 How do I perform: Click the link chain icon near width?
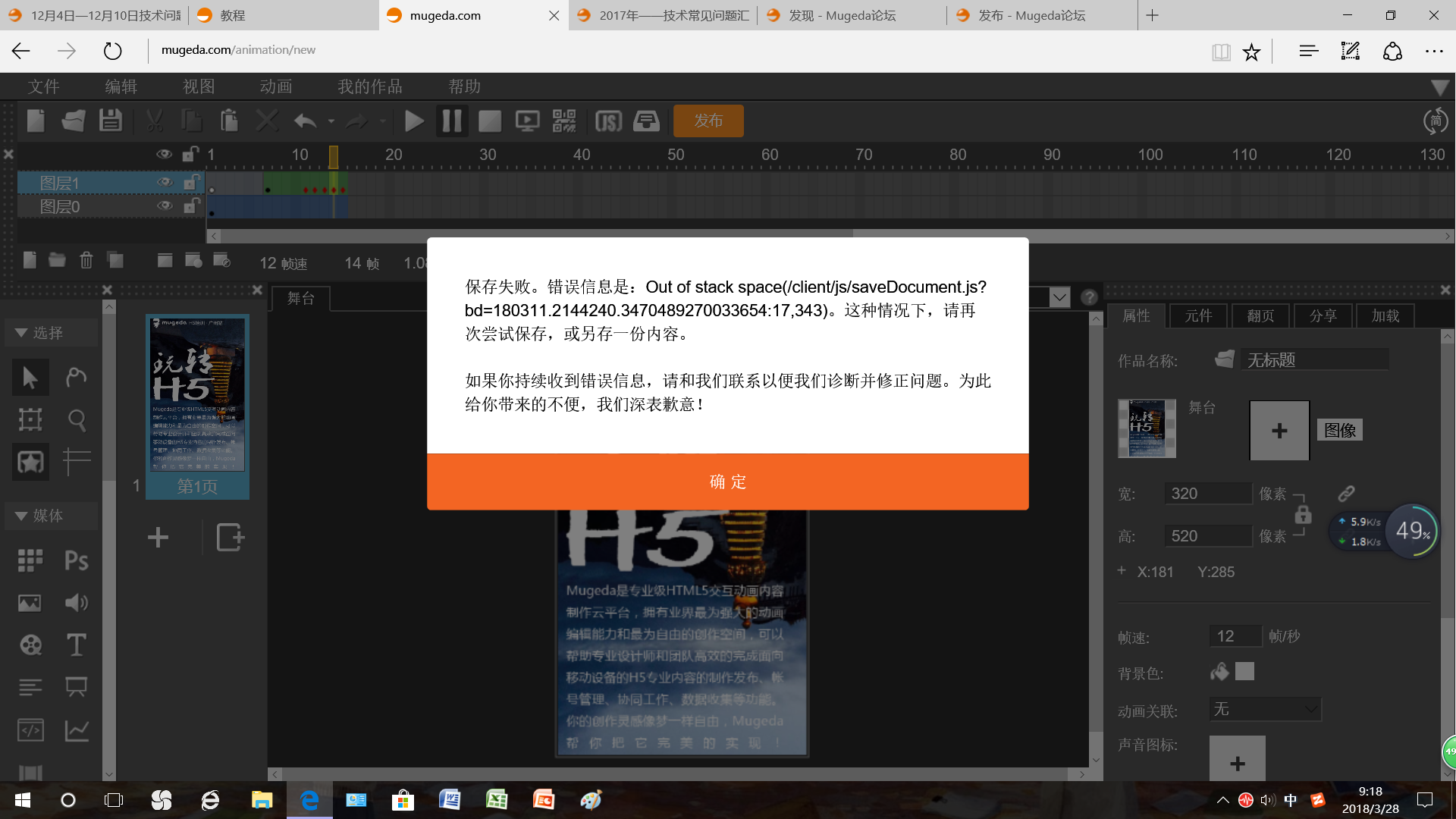click(1346, 494)
